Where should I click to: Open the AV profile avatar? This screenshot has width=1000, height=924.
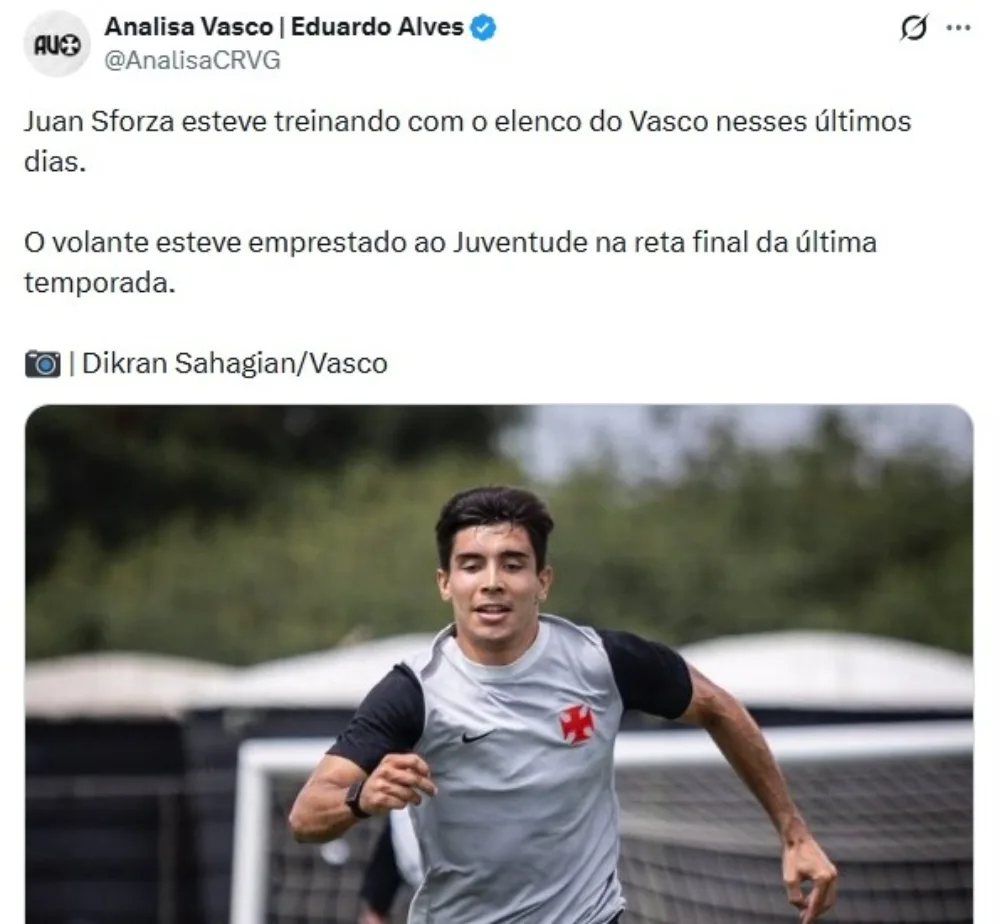point(57,45)
